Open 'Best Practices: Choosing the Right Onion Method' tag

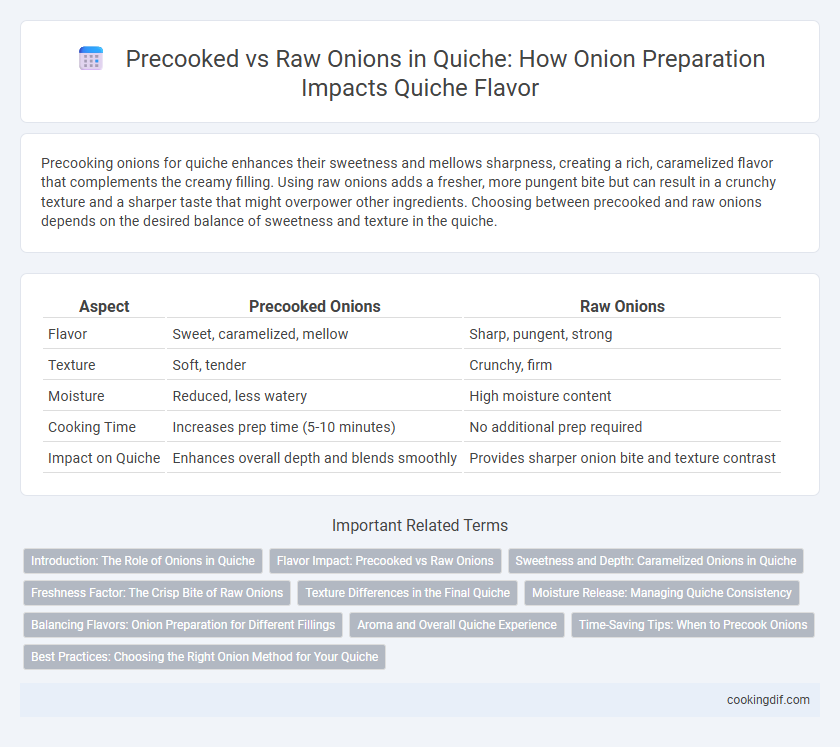[x=205, y=657]
